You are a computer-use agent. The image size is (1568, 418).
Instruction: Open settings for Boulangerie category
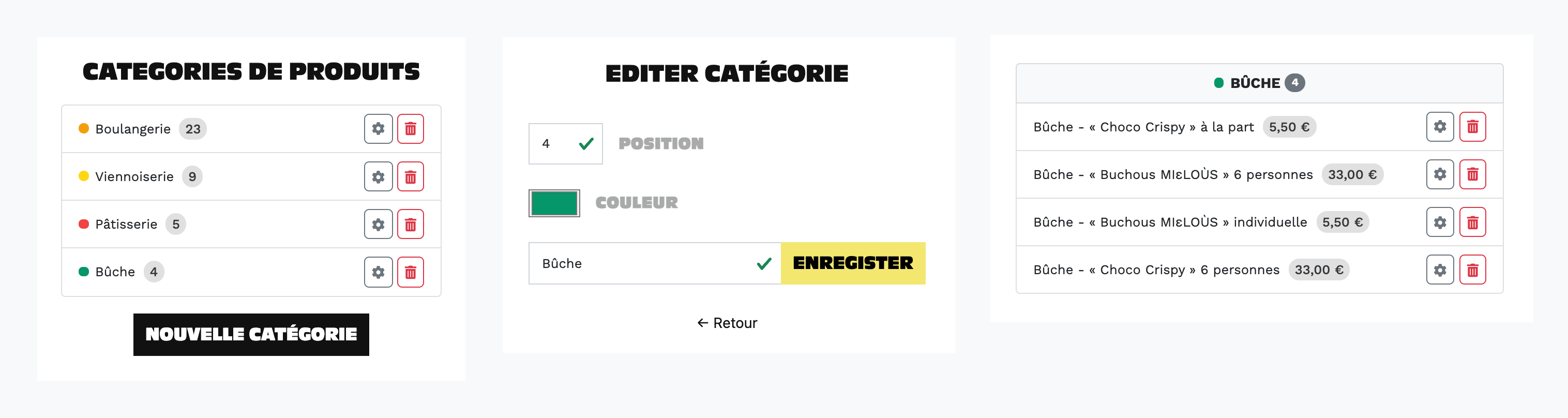378,129
